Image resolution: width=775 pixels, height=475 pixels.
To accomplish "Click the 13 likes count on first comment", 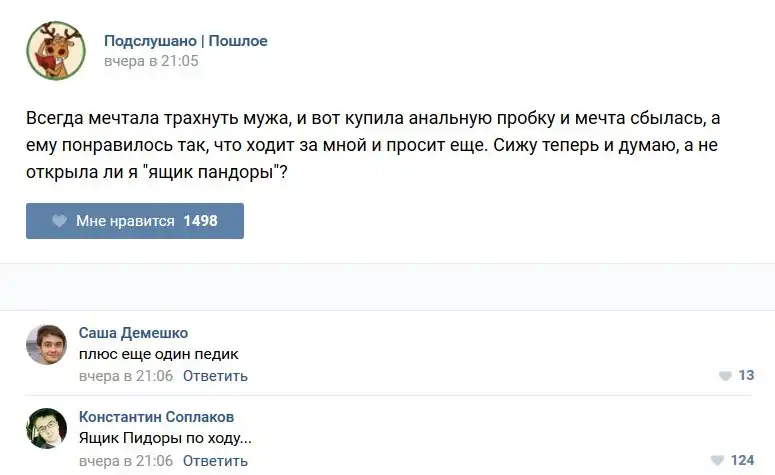I will 746,376.
